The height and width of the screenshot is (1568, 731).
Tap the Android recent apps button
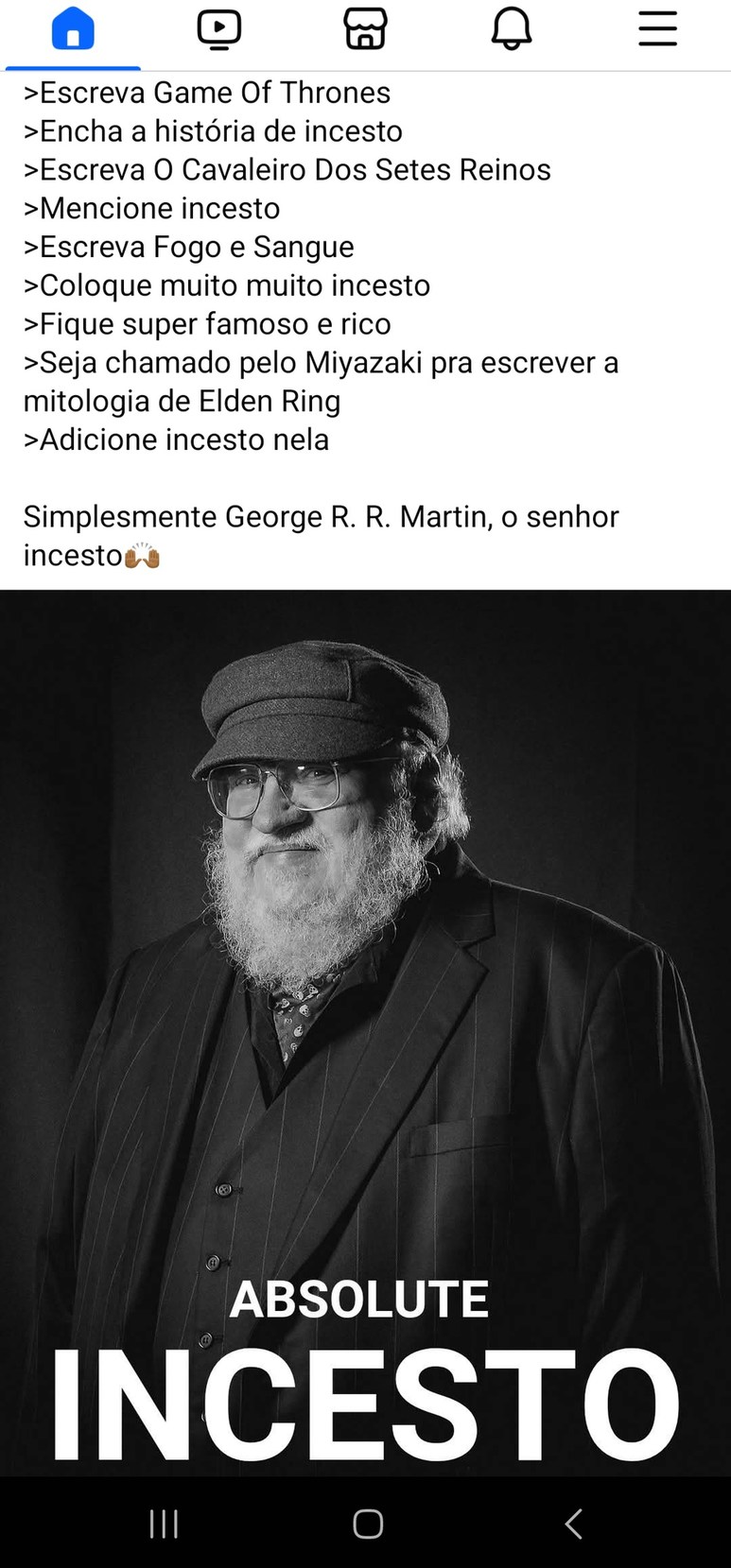coord(164,1524)
